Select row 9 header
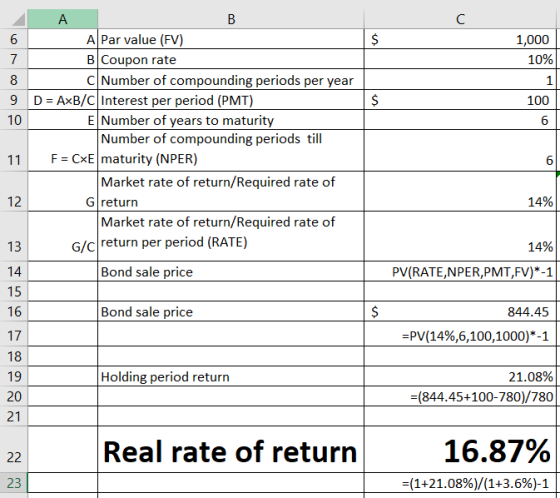The height and width of the screenshot is (498, 560). (x=14, y=100)
